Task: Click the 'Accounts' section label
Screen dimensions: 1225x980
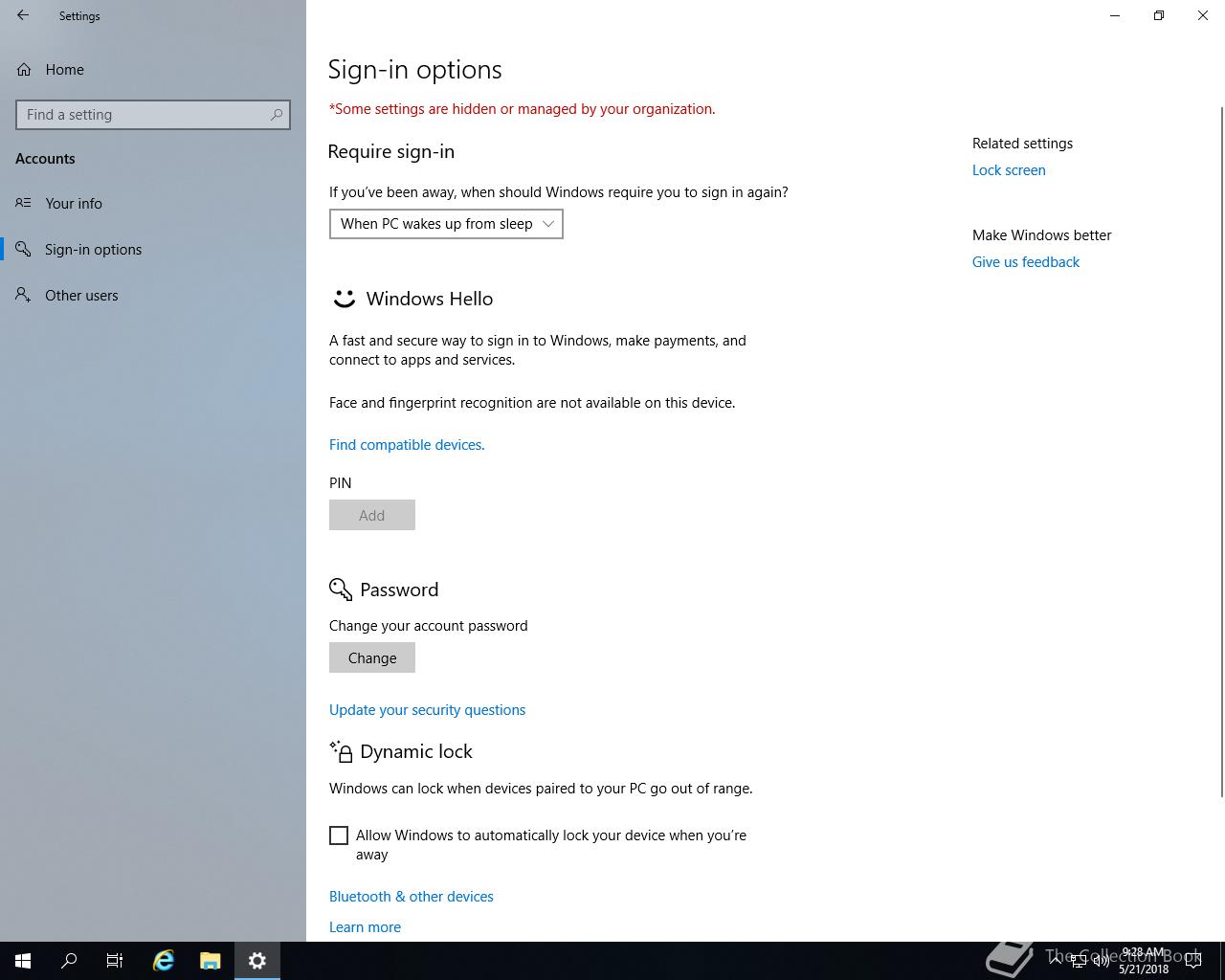Action: click(45, 159)
